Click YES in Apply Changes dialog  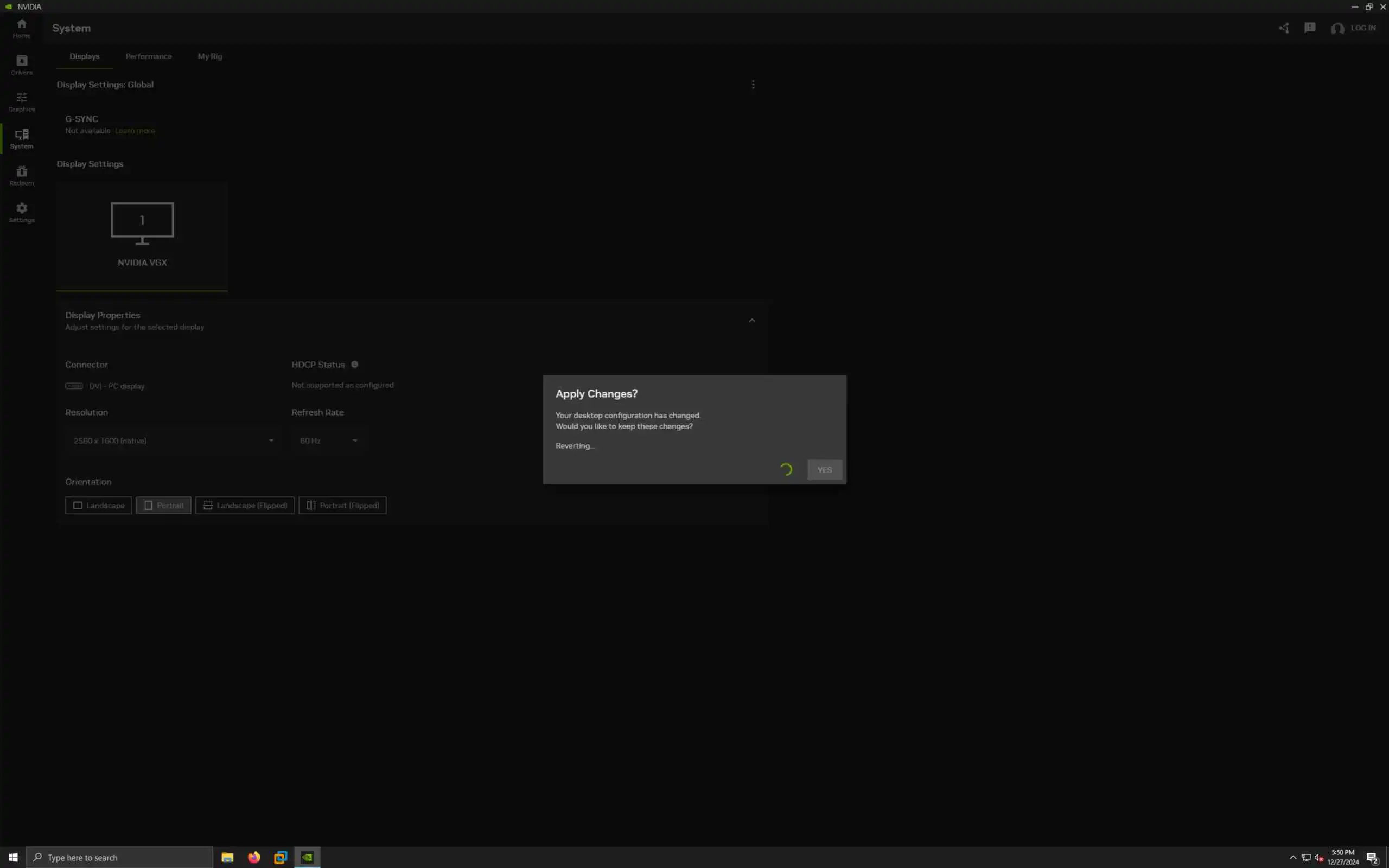click(x=824, y=470)
